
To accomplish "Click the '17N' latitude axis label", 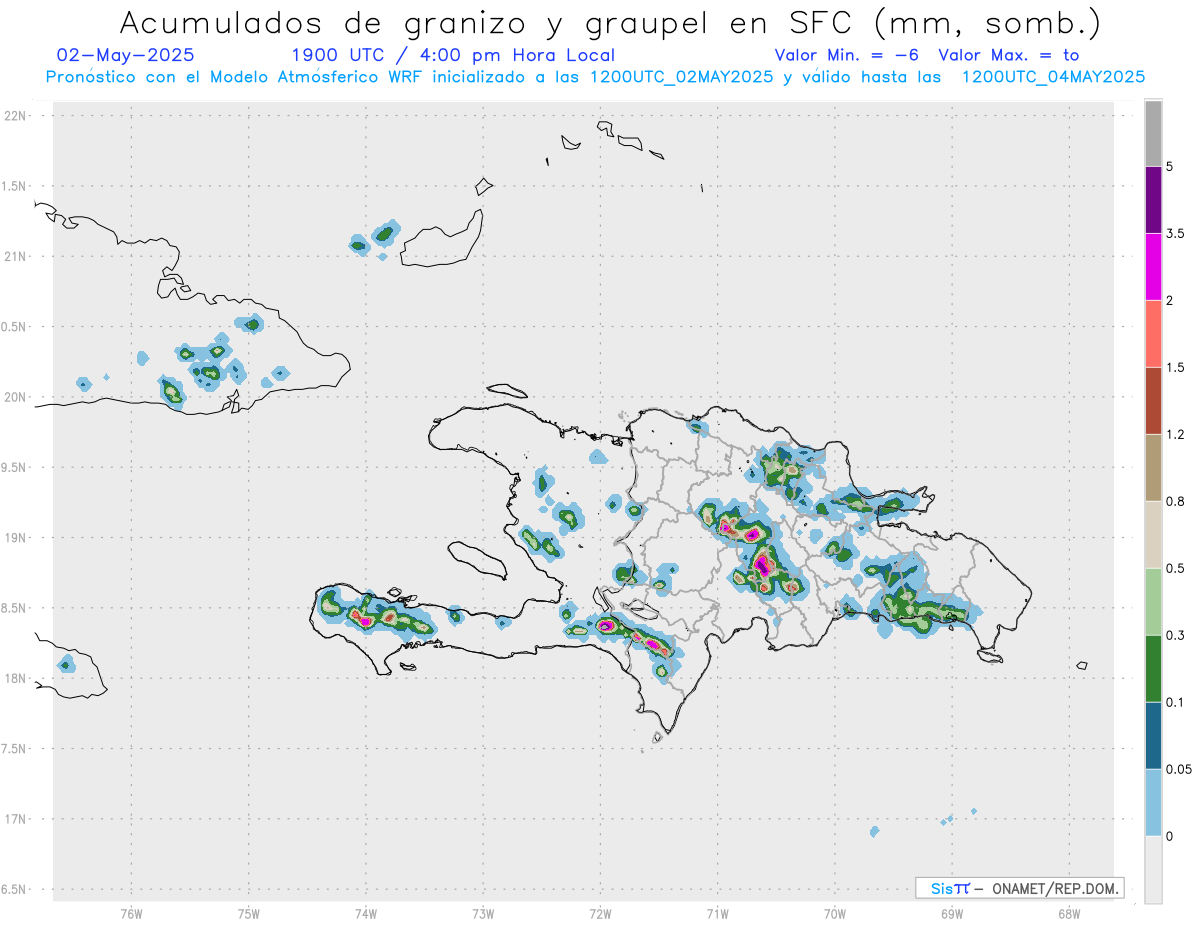I will click(x=16, y=819).
